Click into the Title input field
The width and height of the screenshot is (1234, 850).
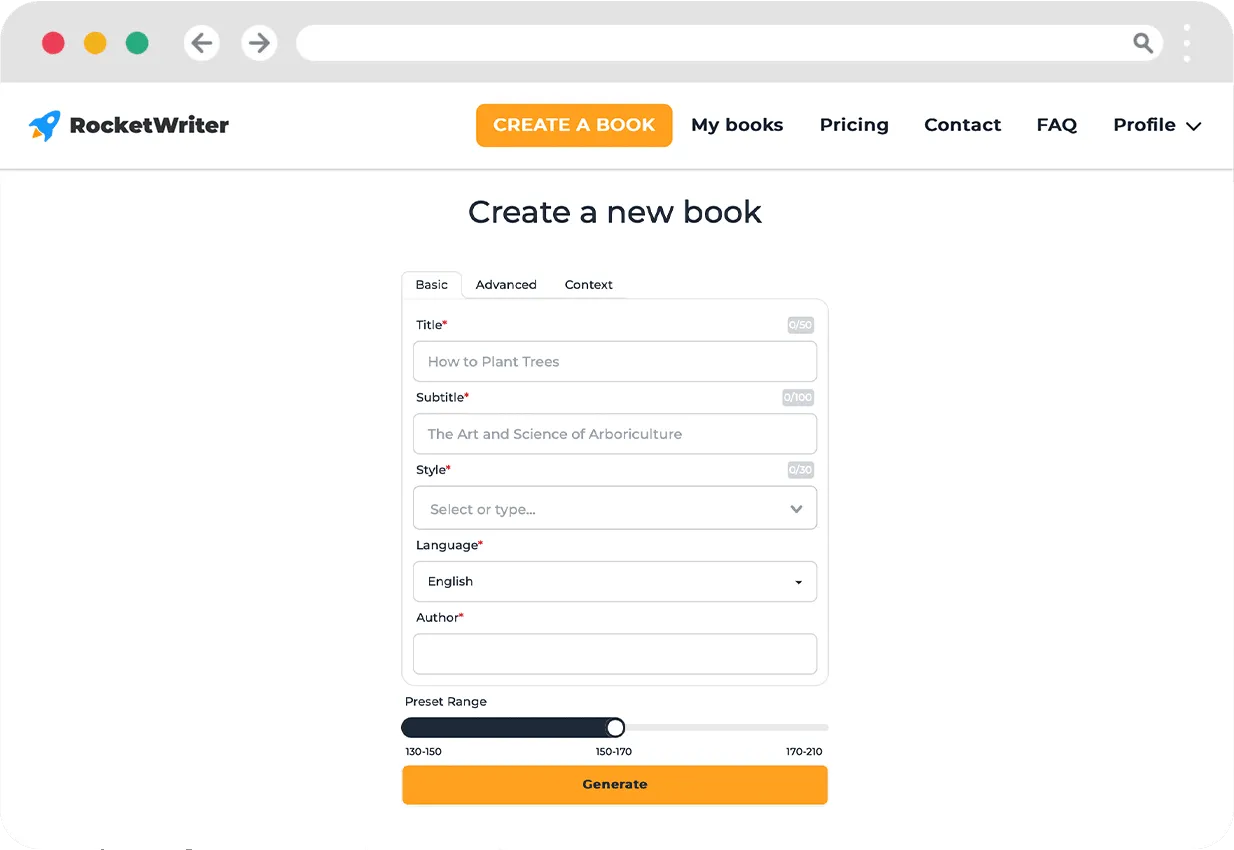[x=614, y=362]
